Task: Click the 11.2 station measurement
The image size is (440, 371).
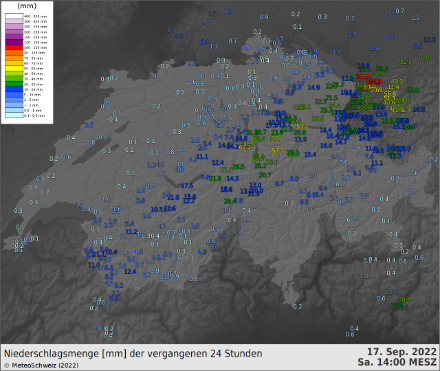Action: click(131, 231)
